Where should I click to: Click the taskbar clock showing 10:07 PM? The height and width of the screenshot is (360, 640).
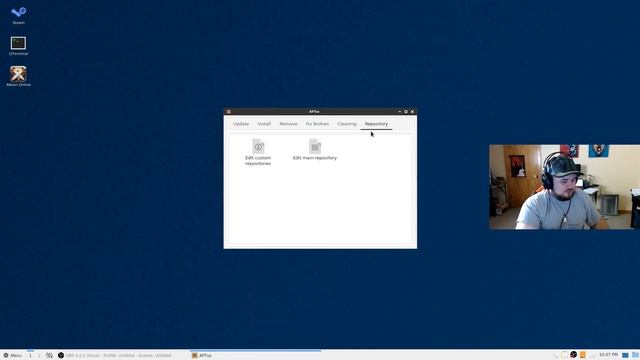pos(608,355)
